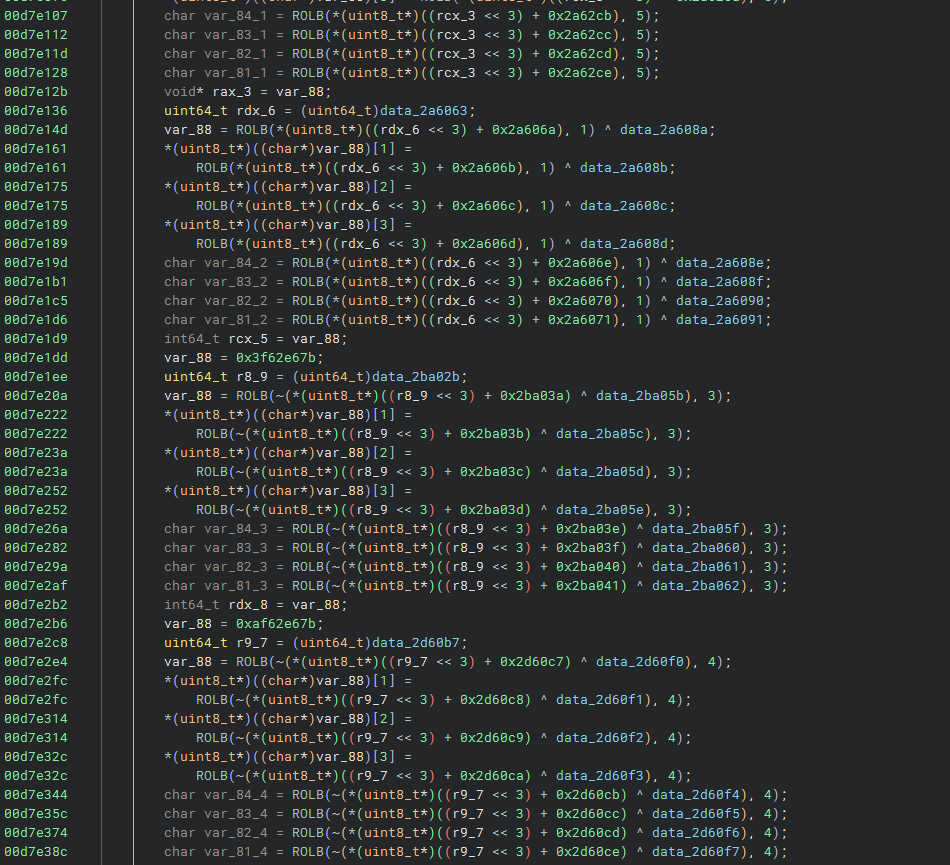Select the rcx_5 variable name
The image size is (950, 865).
tap(247, 339)
